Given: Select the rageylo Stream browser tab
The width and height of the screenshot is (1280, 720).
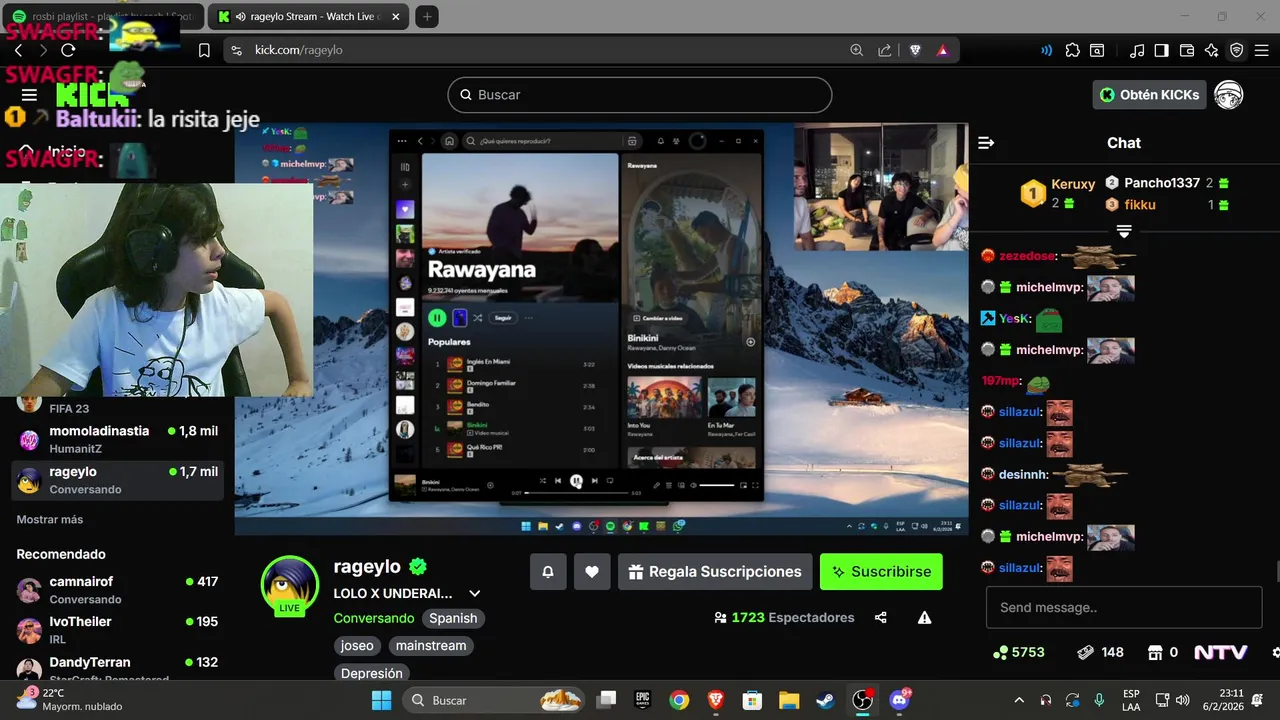Looking at the screenshot, I should [308, 16].
